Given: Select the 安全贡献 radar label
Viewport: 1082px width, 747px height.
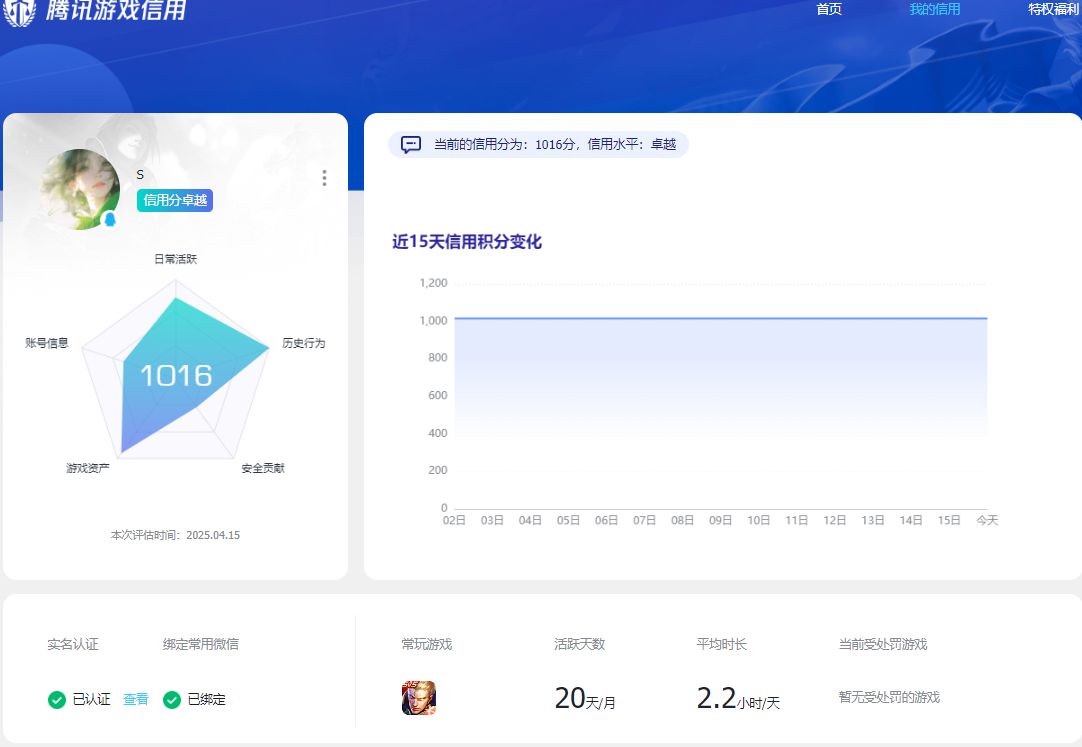Looking at the screenshot, I should click(263, 468).
